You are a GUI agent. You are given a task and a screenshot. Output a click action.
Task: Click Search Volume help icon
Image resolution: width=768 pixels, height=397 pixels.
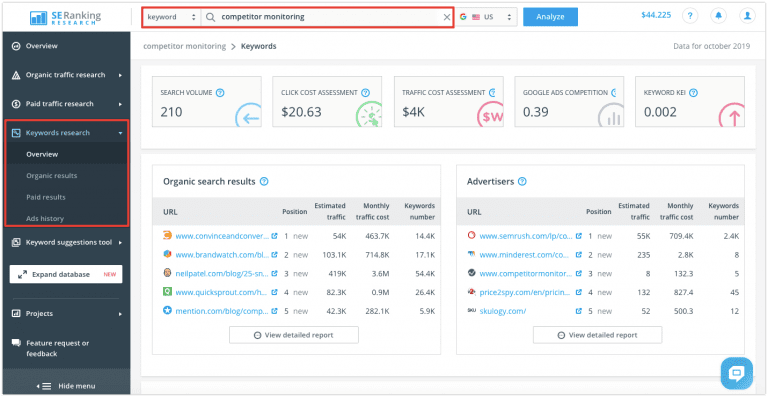click(220, 93)
